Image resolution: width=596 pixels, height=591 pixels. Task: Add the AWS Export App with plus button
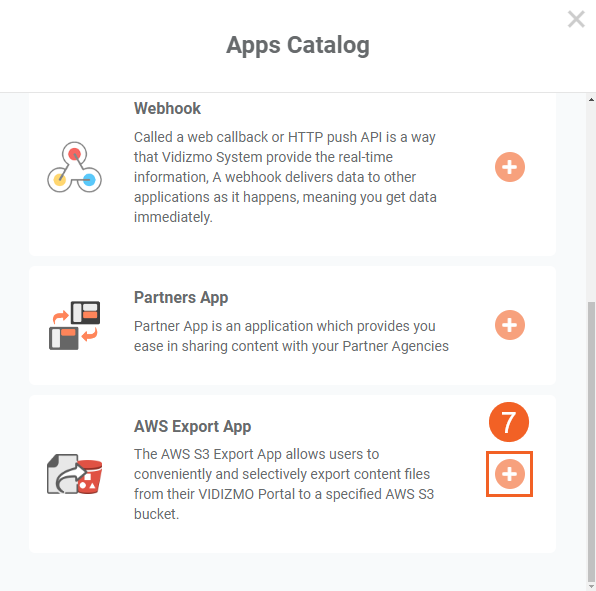(x=510, y=474)
